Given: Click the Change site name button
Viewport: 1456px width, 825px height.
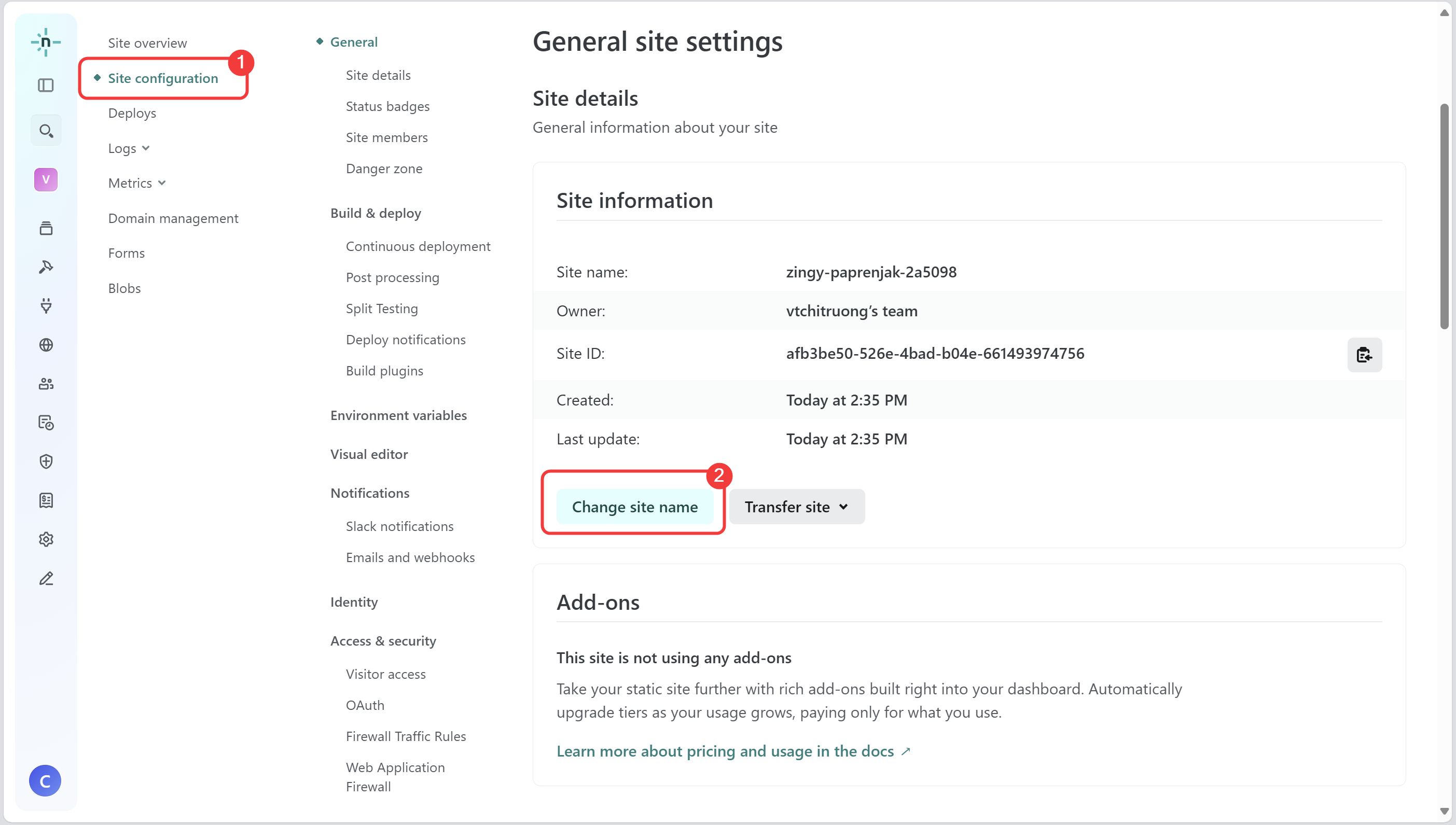Looking at the screenshot, I should tap(634, 507).
